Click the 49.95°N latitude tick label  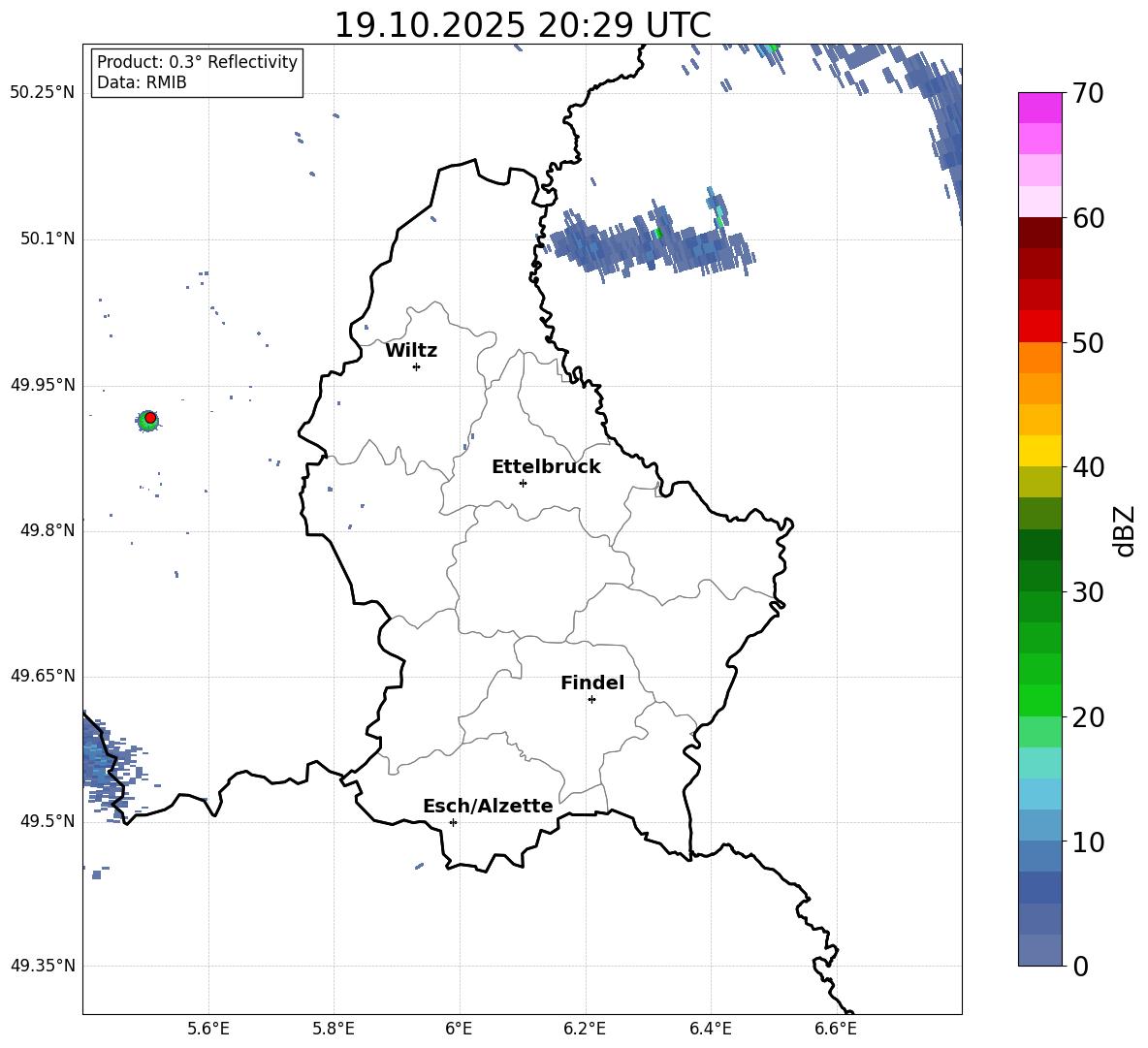[x=43, y=385]
